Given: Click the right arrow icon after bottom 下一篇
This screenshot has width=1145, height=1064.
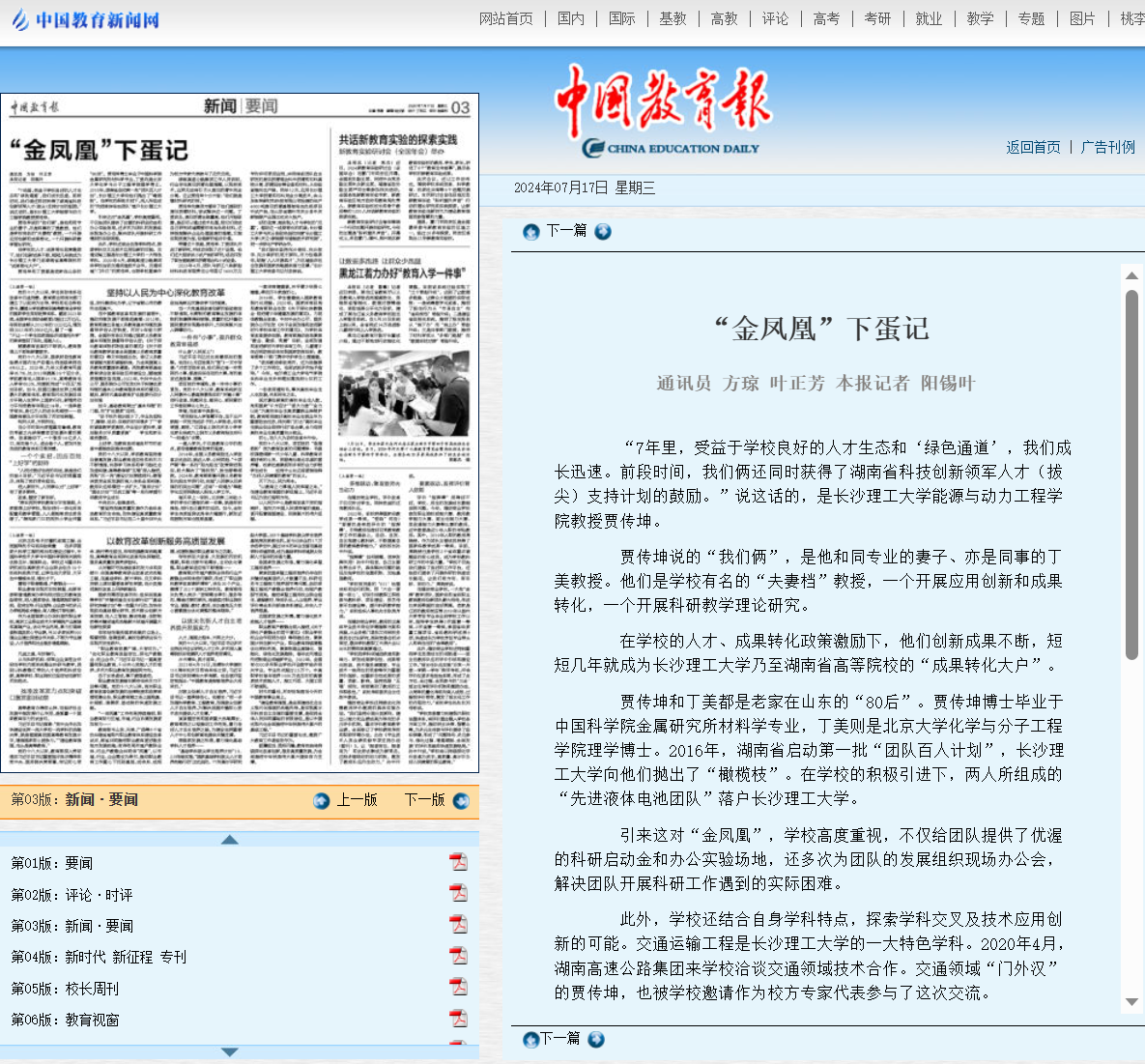Looking at the screenshot, I should 596,1039.
